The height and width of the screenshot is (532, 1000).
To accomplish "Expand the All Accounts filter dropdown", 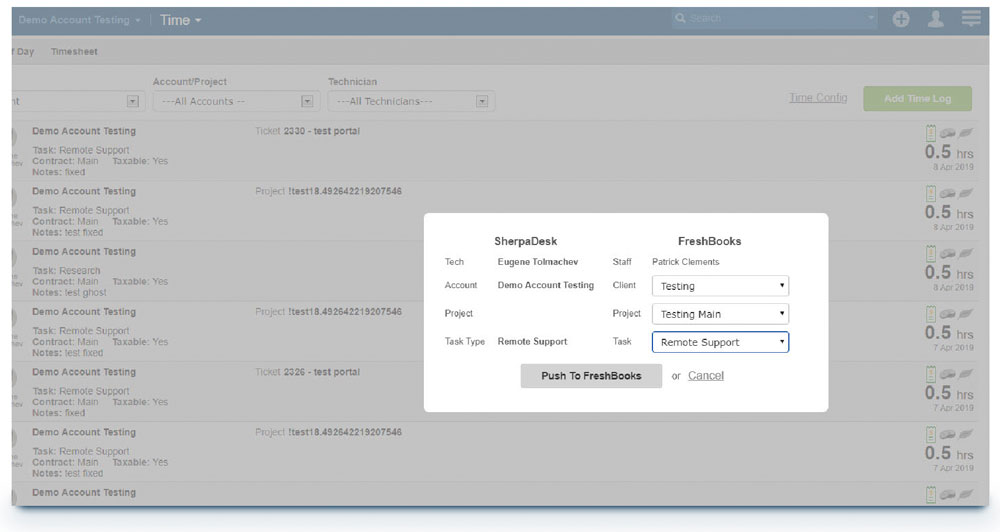I will click(x=237, y=101).
